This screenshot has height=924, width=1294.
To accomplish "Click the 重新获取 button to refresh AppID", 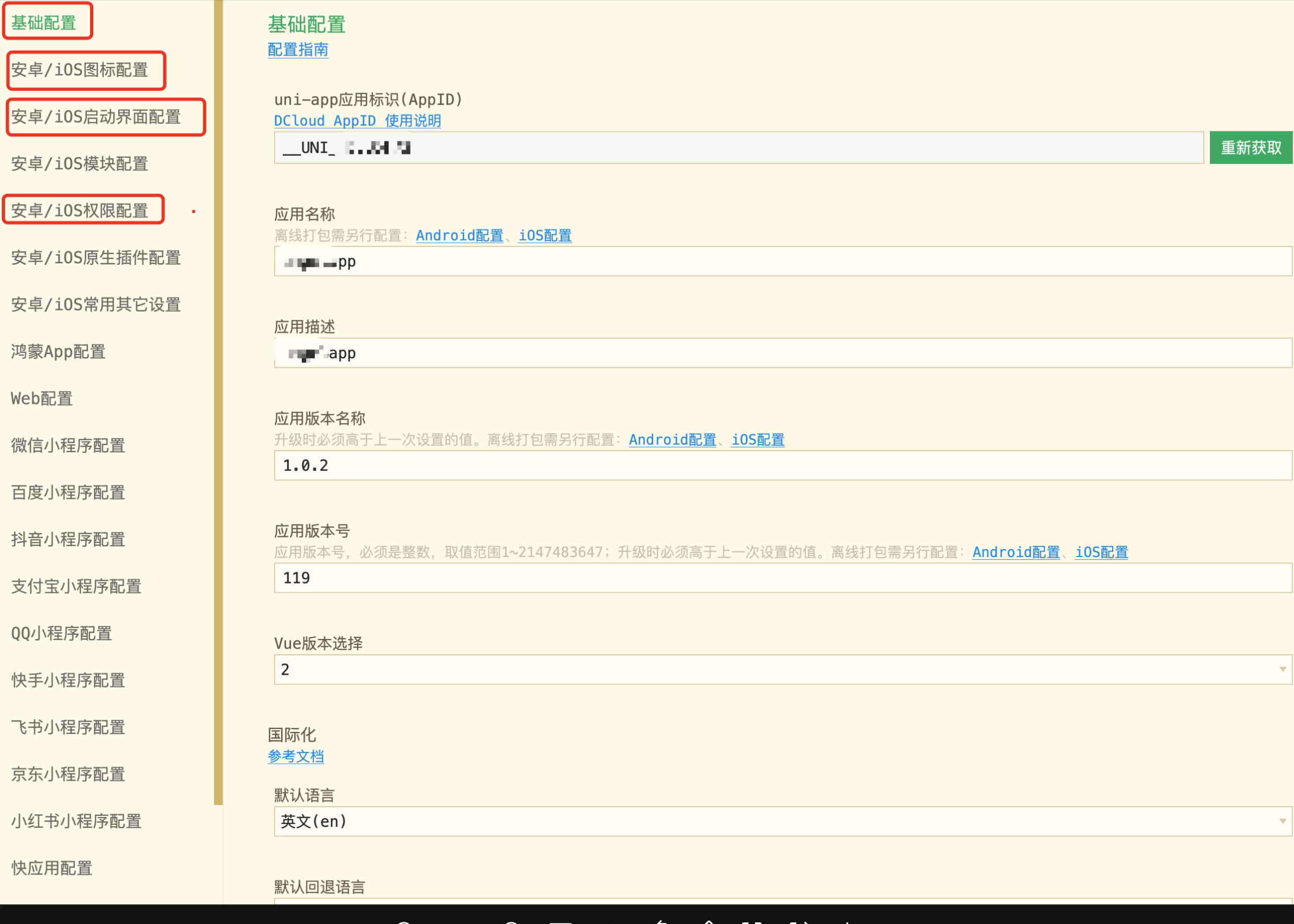I will (x=1250, y=147).
